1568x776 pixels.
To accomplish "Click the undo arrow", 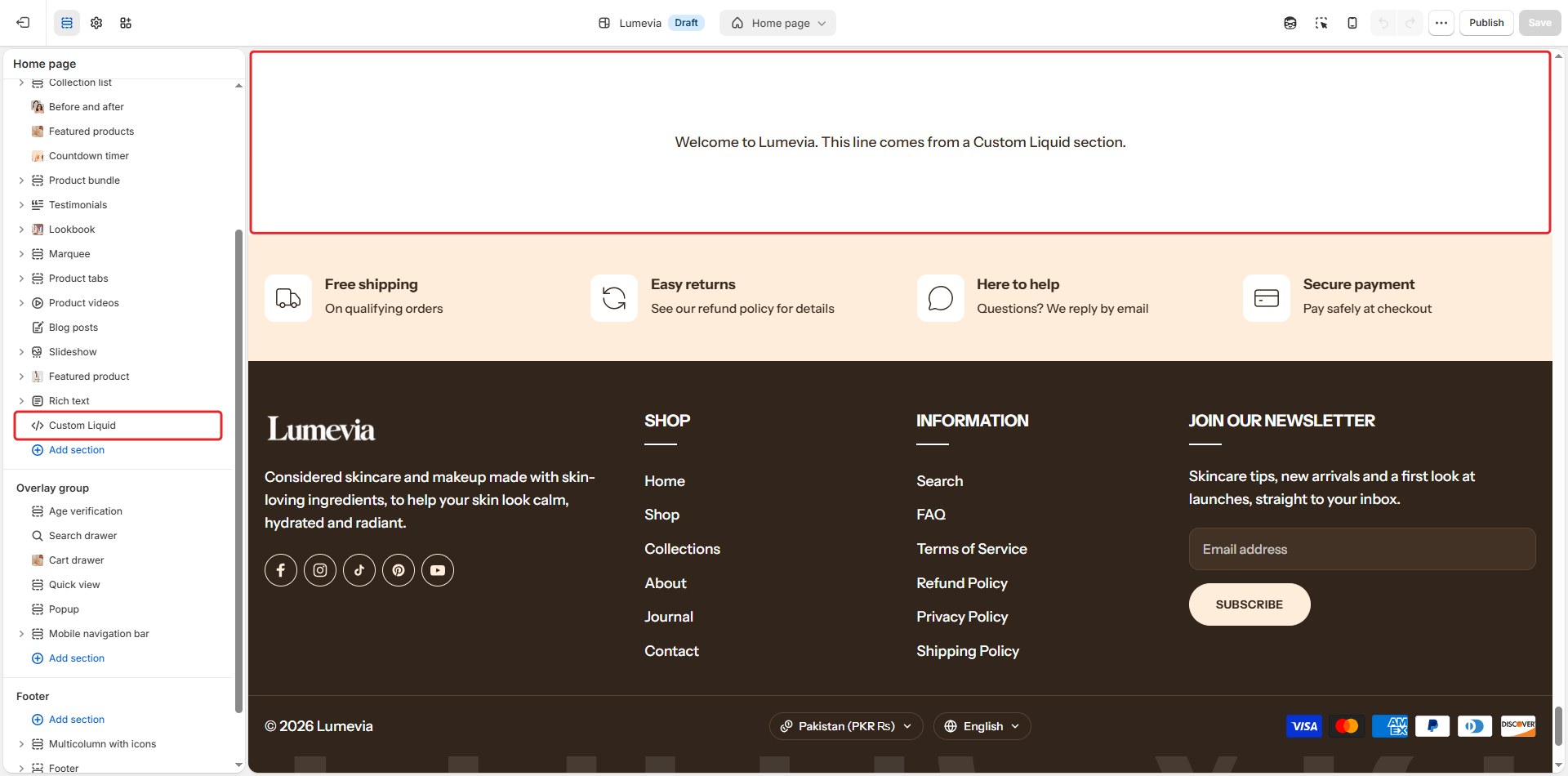I will tap(1383, 23).
